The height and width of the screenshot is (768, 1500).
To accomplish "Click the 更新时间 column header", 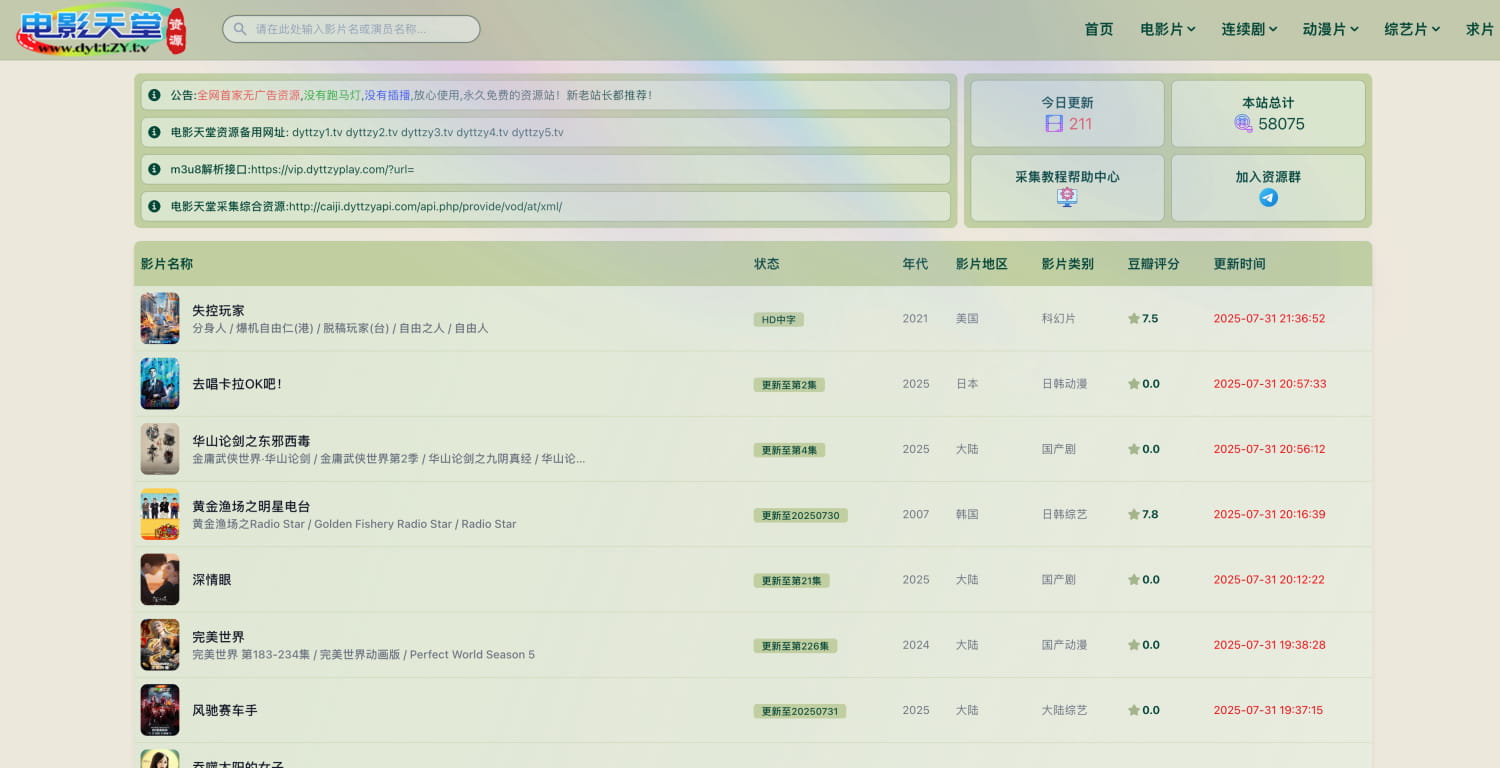I will tap(1240, 264).
